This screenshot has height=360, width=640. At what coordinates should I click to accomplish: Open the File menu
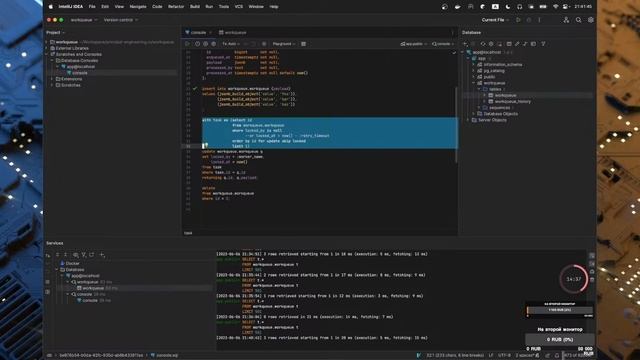tap(92, 7)
